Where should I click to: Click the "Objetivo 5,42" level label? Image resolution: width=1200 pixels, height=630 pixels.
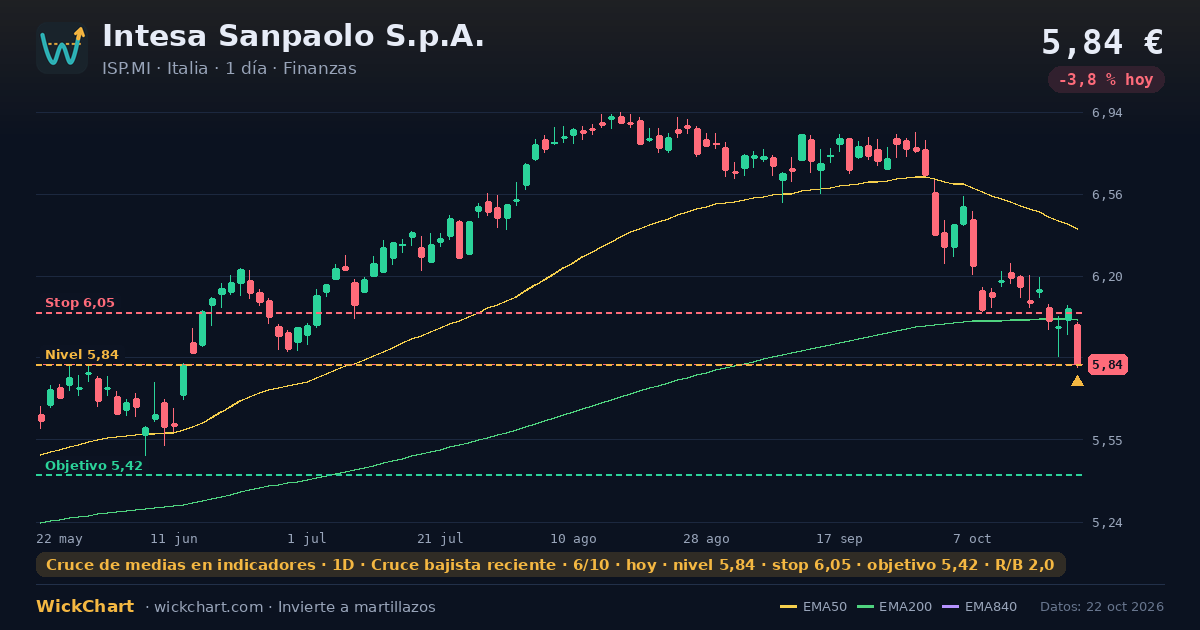coord(93,465)
